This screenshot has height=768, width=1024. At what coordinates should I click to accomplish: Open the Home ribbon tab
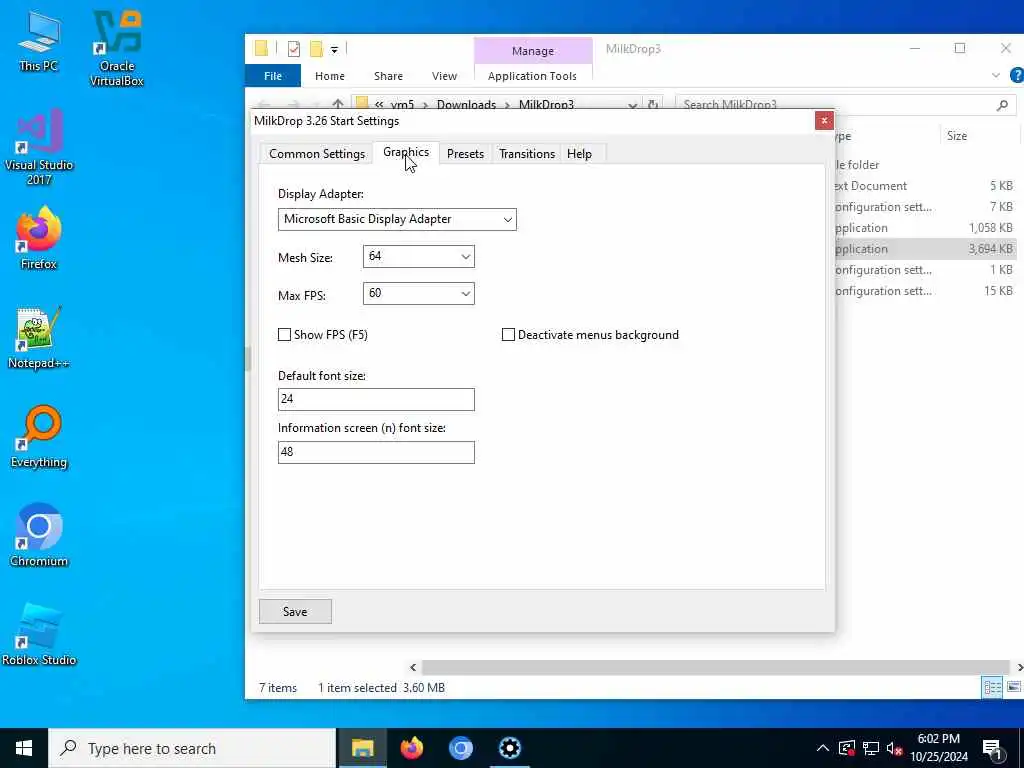click(330, 76)
